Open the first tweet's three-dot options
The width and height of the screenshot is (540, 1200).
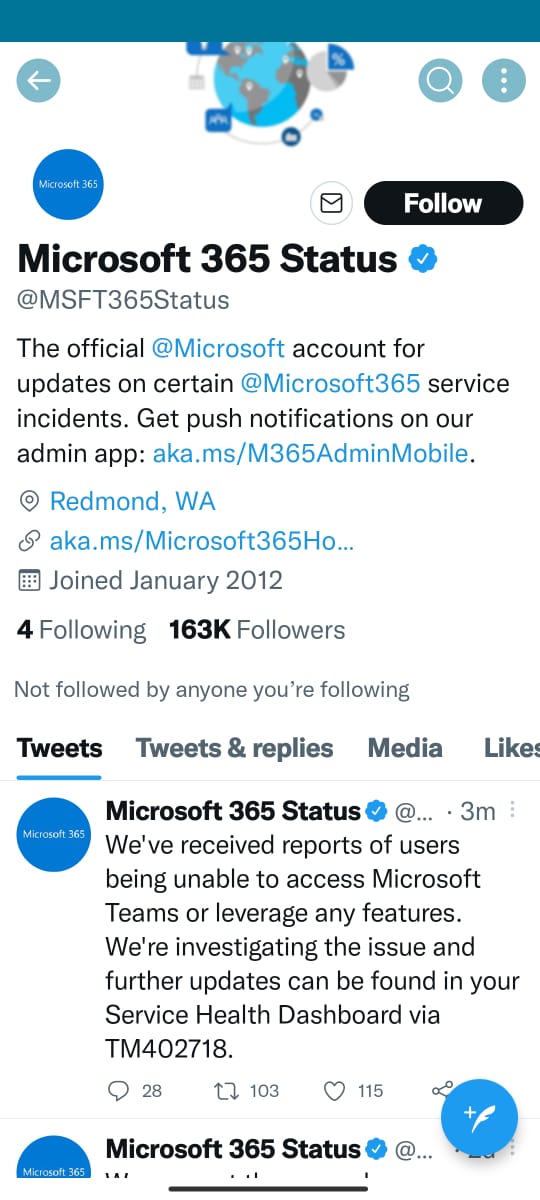(x=514, y=810)
